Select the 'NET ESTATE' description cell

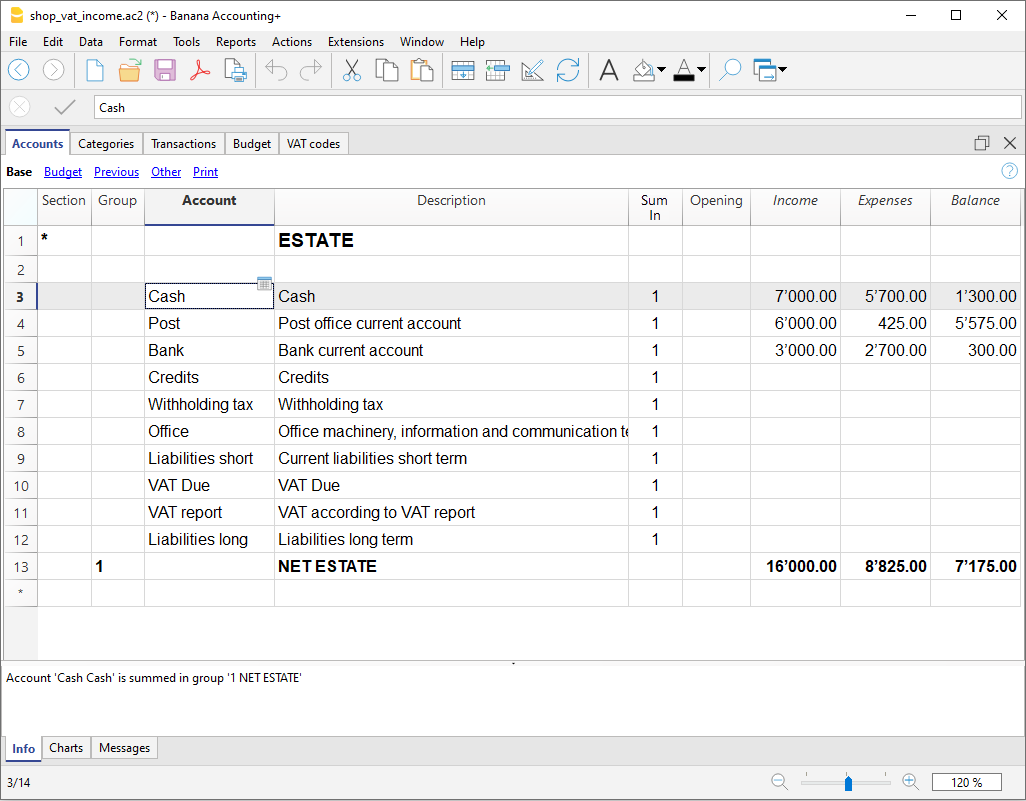451,566
